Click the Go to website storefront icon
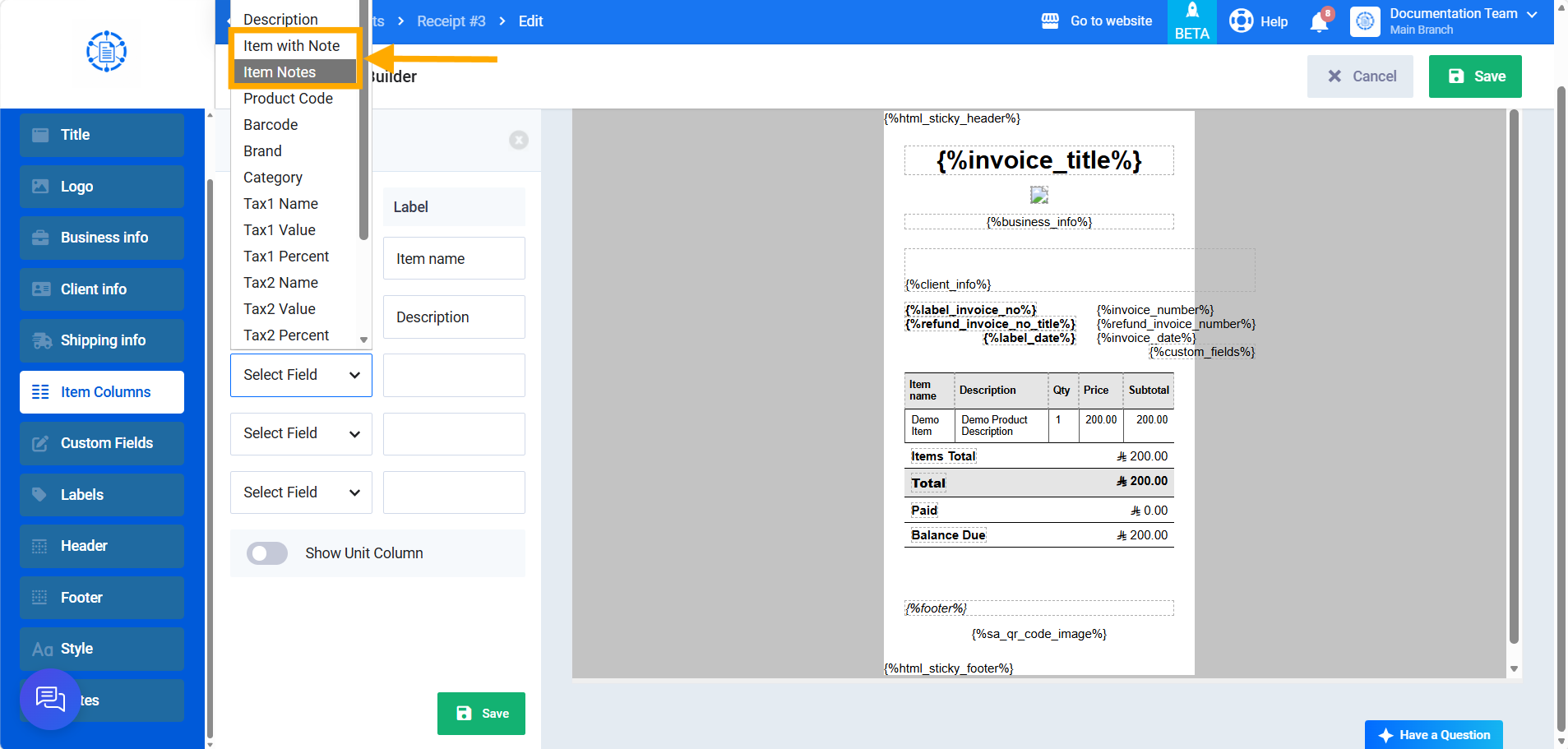The width and height of the screenshot is (1568, 749). pyautogui.click(x=1050, y=21)
